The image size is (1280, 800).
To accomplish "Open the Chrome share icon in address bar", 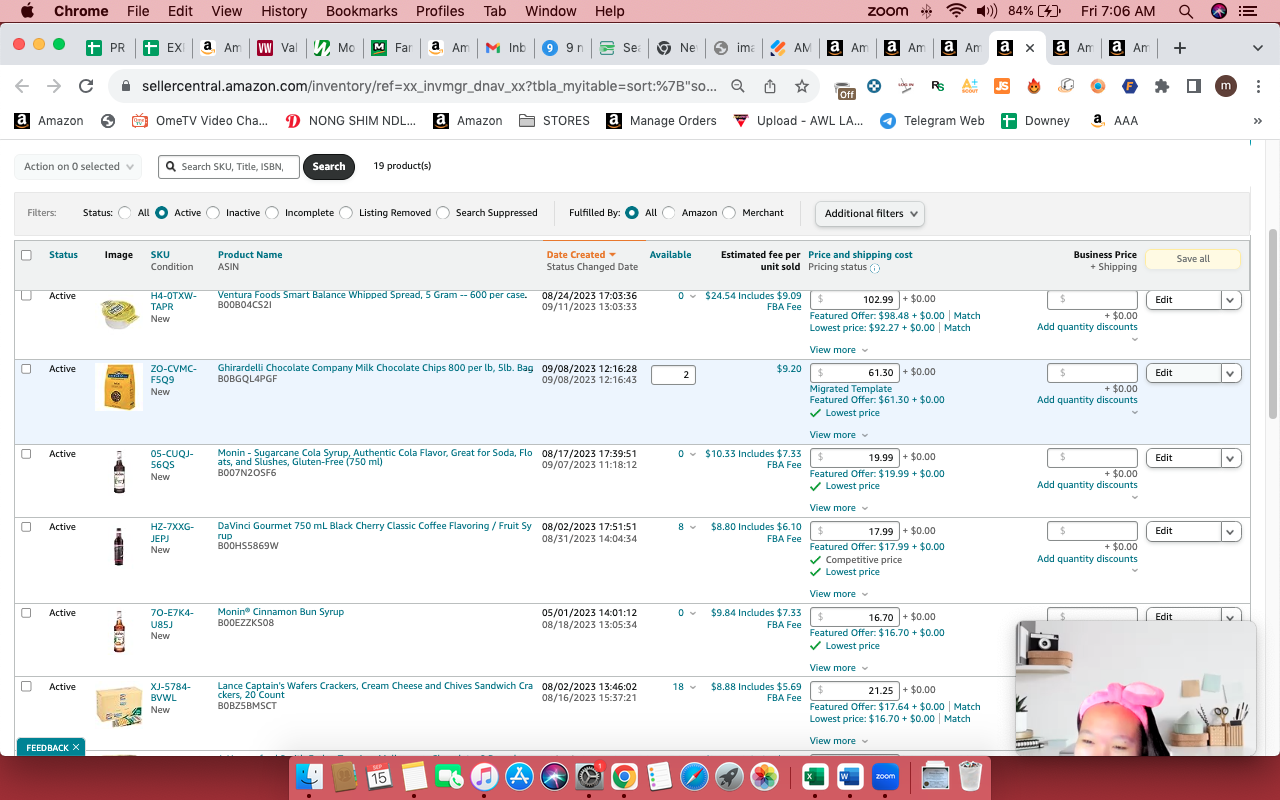I will 770,86.
